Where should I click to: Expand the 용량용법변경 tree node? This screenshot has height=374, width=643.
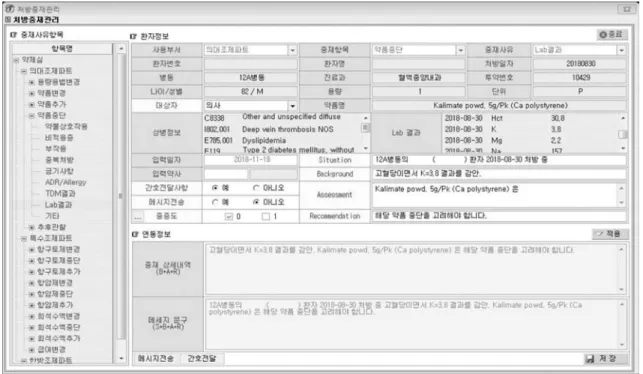32,82
